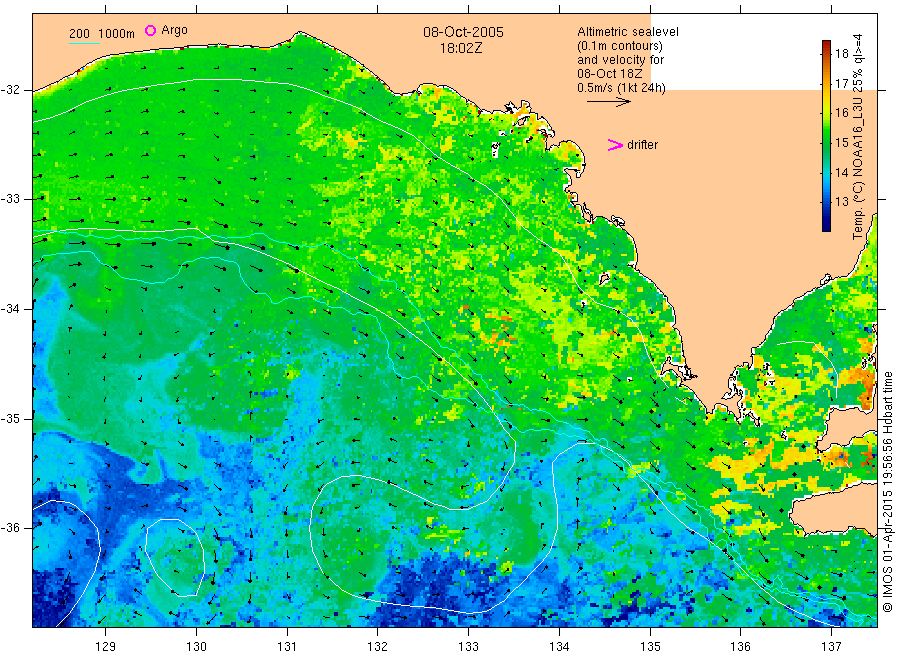Click the magenta drifter arrow symbol

coord(615,145)
